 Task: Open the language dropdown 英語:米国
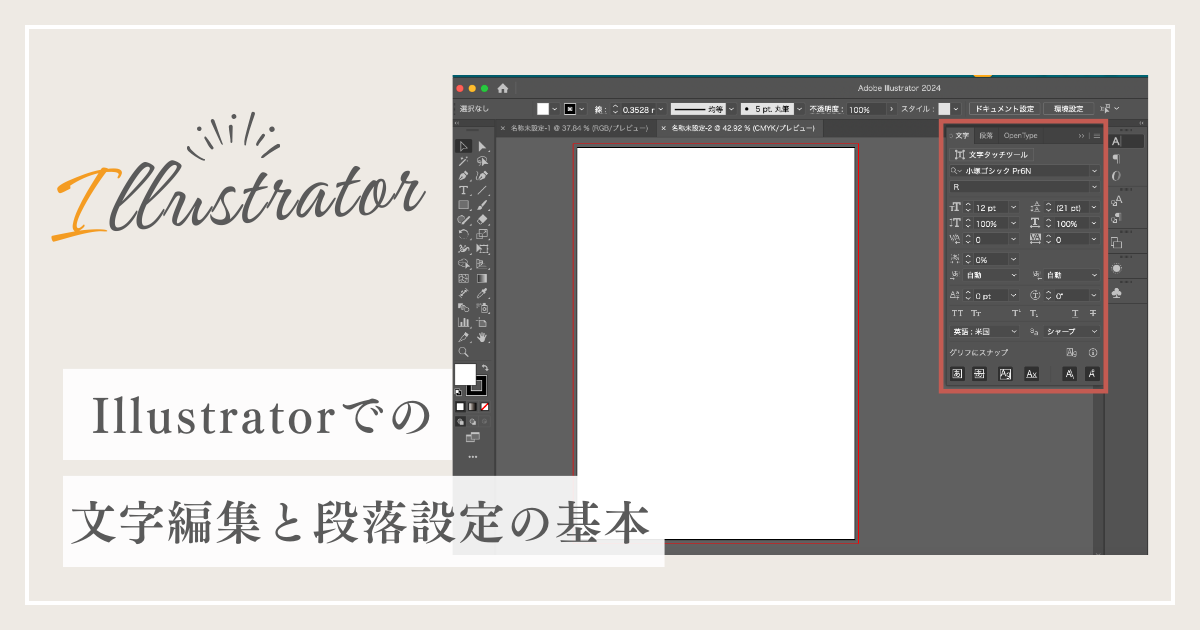984,331
